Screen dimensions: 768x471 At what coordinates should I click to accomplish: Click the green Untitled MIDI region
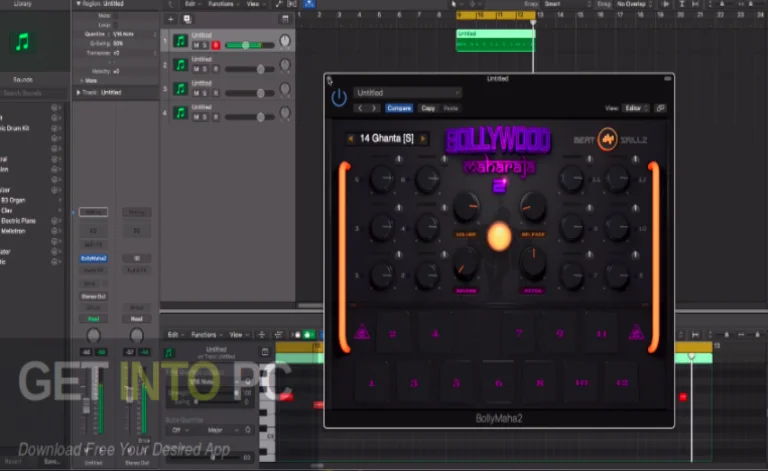495,40
